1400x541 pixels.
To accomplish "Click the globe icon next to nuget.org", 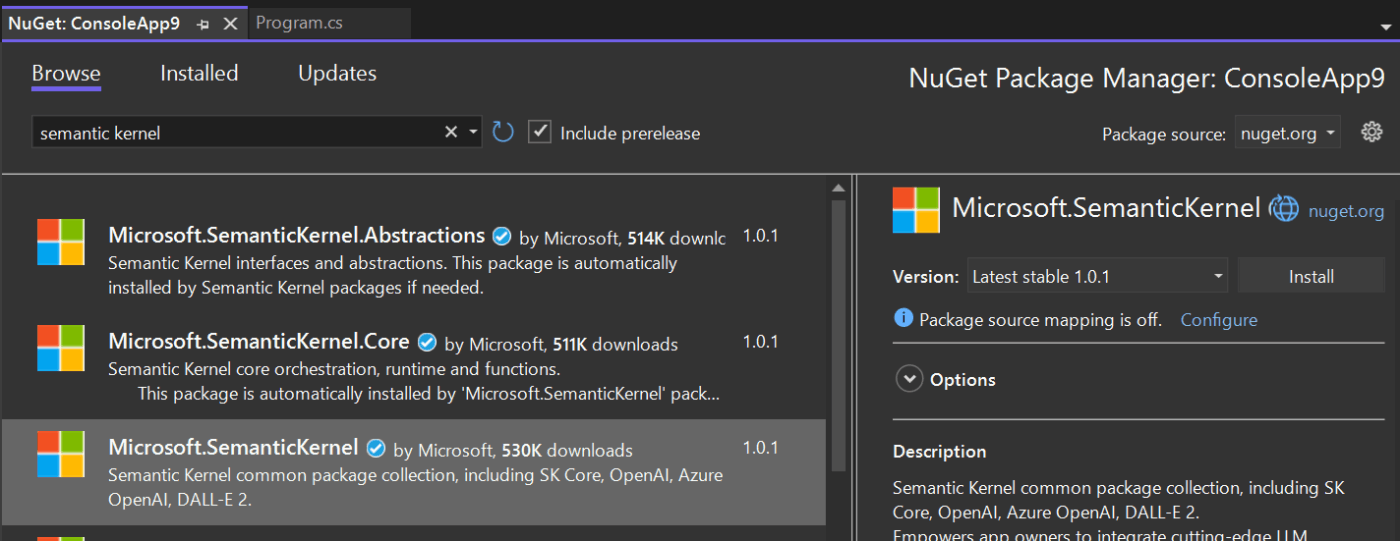I will click(x=1283, y=209).
